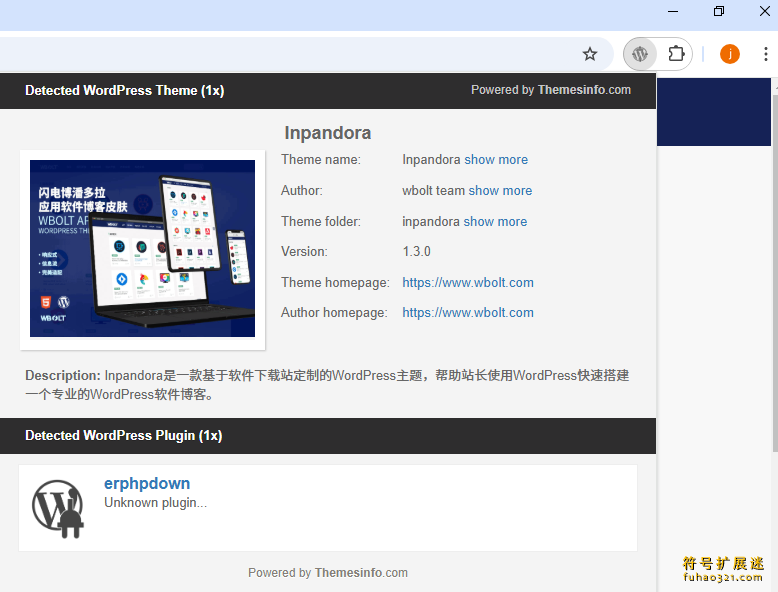Click the WordPress theme detector extension icon
778x592 pixels.
(x=640, y=54)
